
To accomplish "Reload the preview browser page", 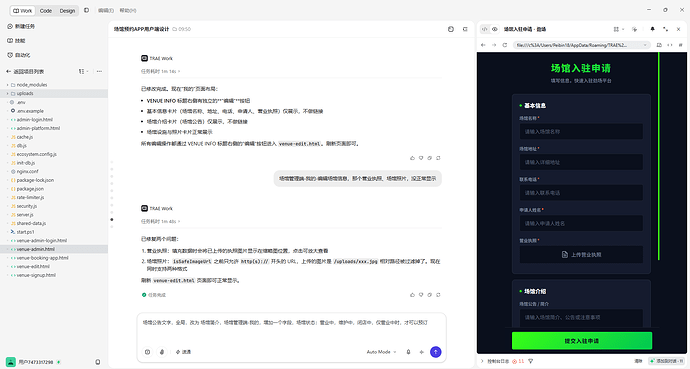I will point(505,45).
